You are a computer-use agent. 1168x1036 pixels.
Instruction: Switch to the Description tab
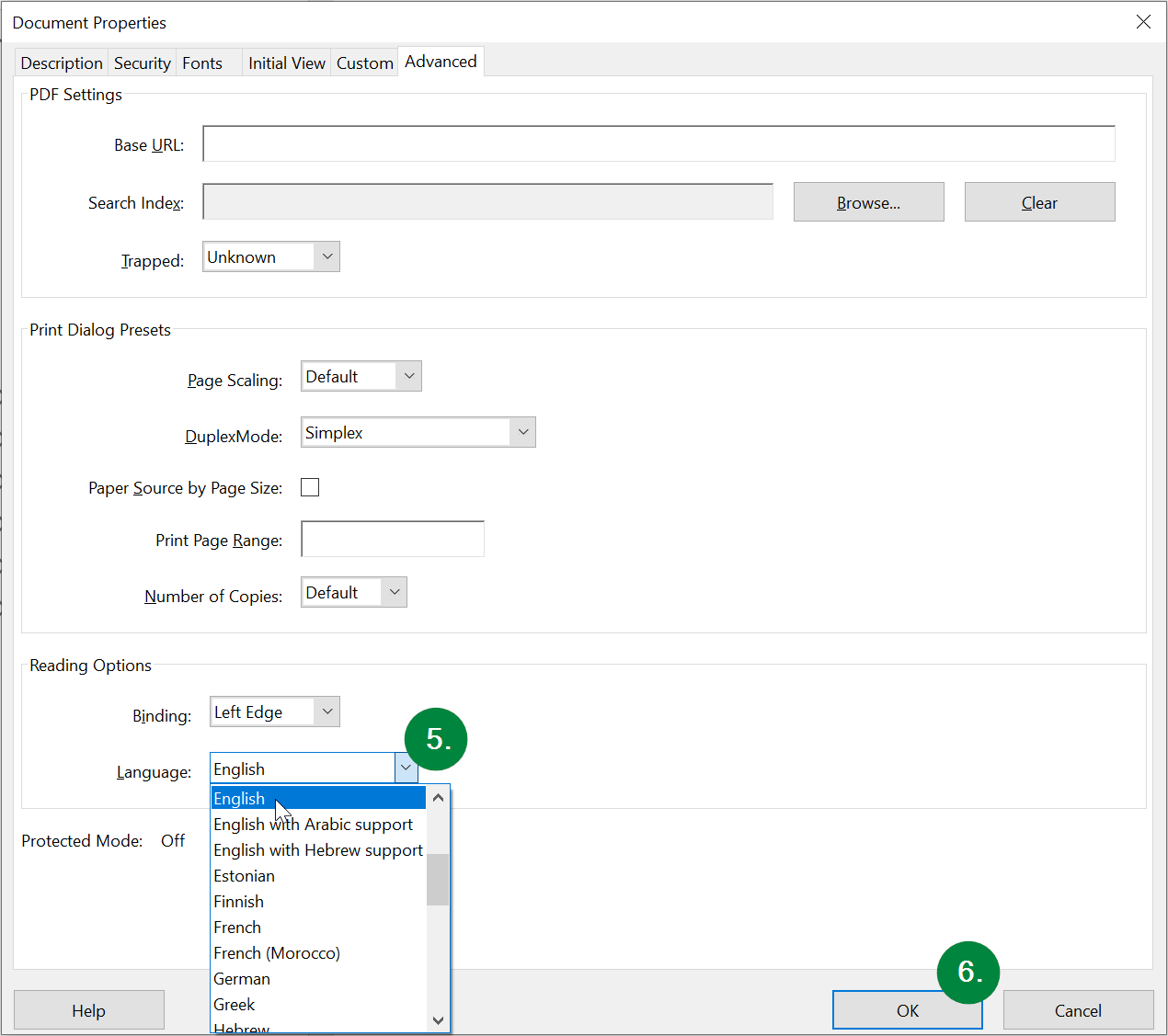pos(62,63)
